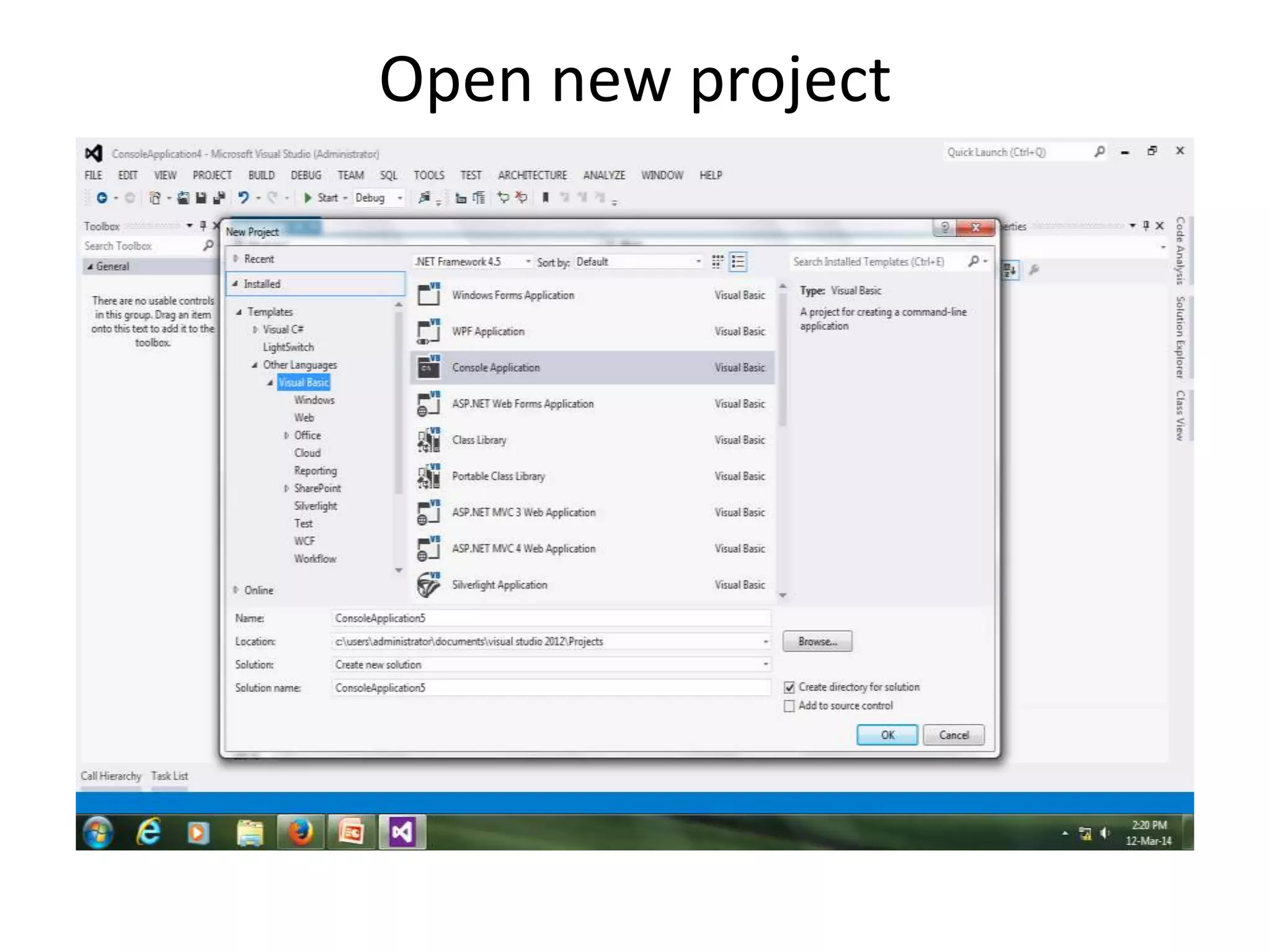Open the FILE menu
The image size is (1270, 952).
(x=94, y=175)
